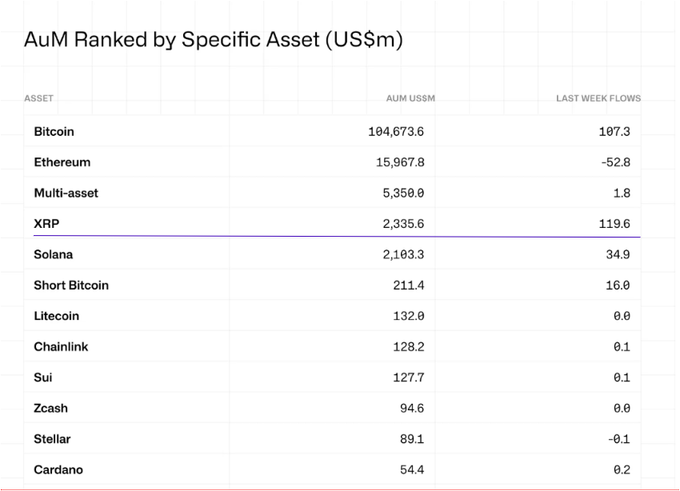Click Bitcoin AuM value 104,673.6

pos(396,131)
